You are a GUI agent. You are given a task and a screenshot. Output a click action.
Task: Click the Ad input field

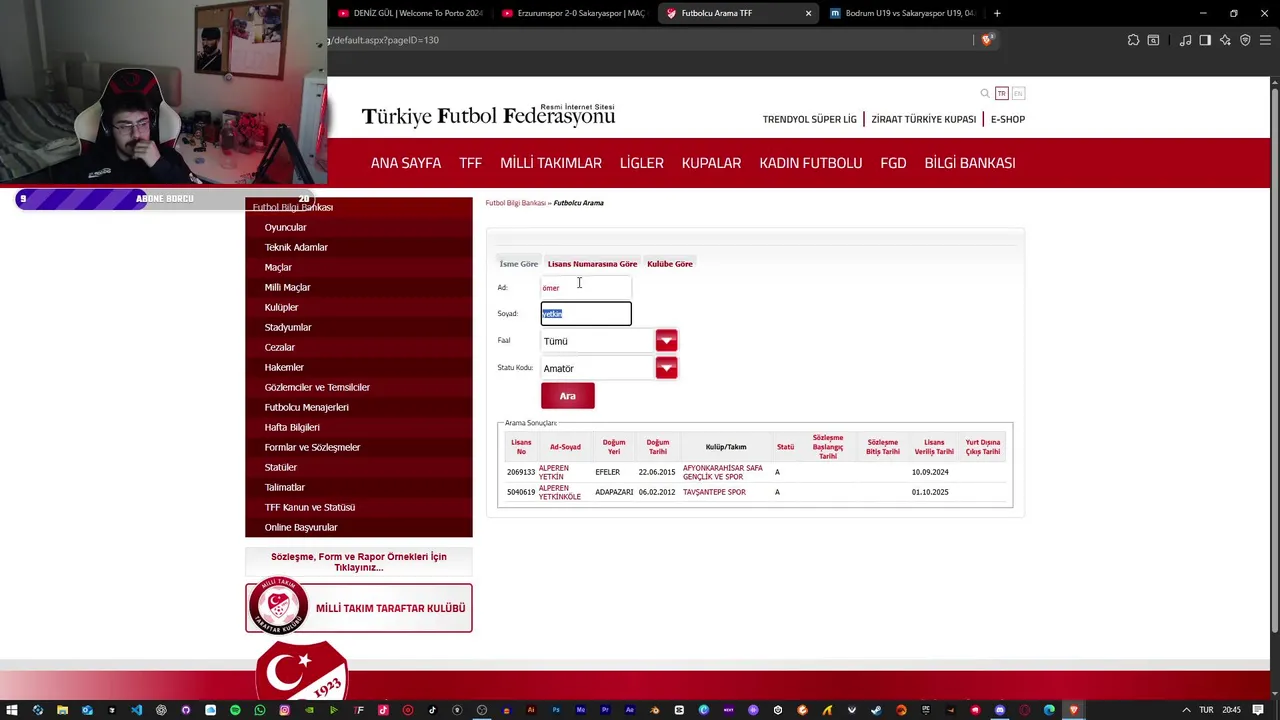coord(586,287)
